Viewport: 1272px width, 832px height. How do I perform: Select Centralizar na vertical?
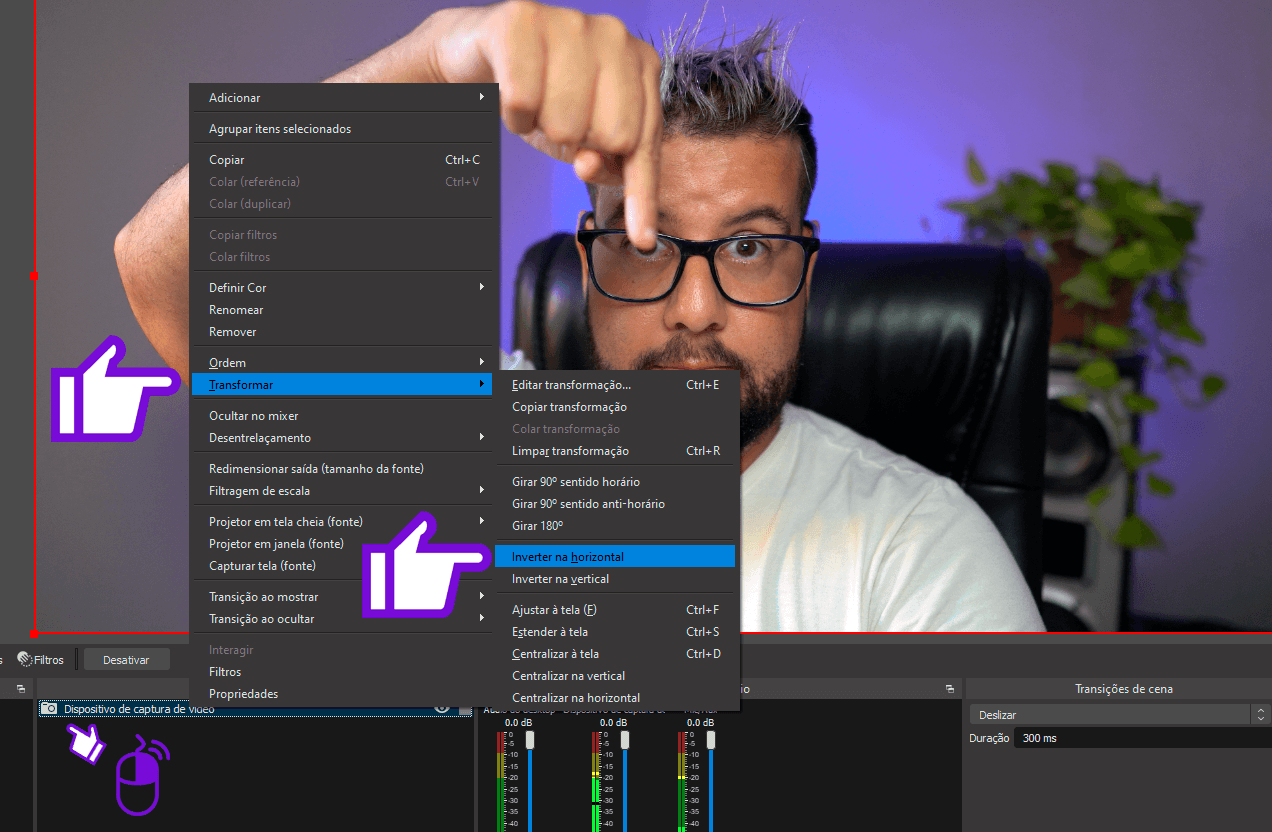[616, 676]
